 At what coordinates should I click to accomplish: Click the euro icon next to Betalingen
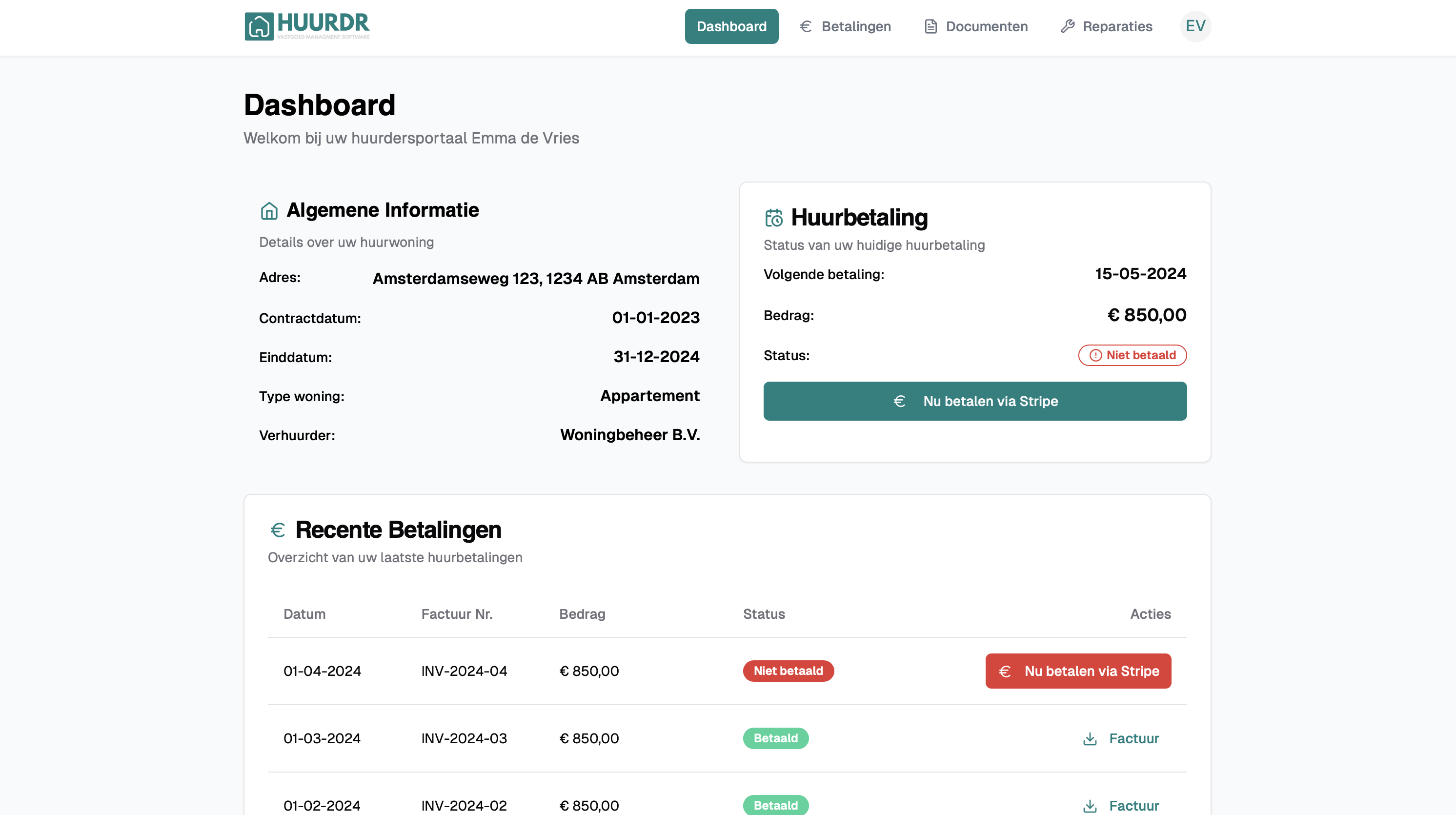pyautogui.click(x=806, y=26)
